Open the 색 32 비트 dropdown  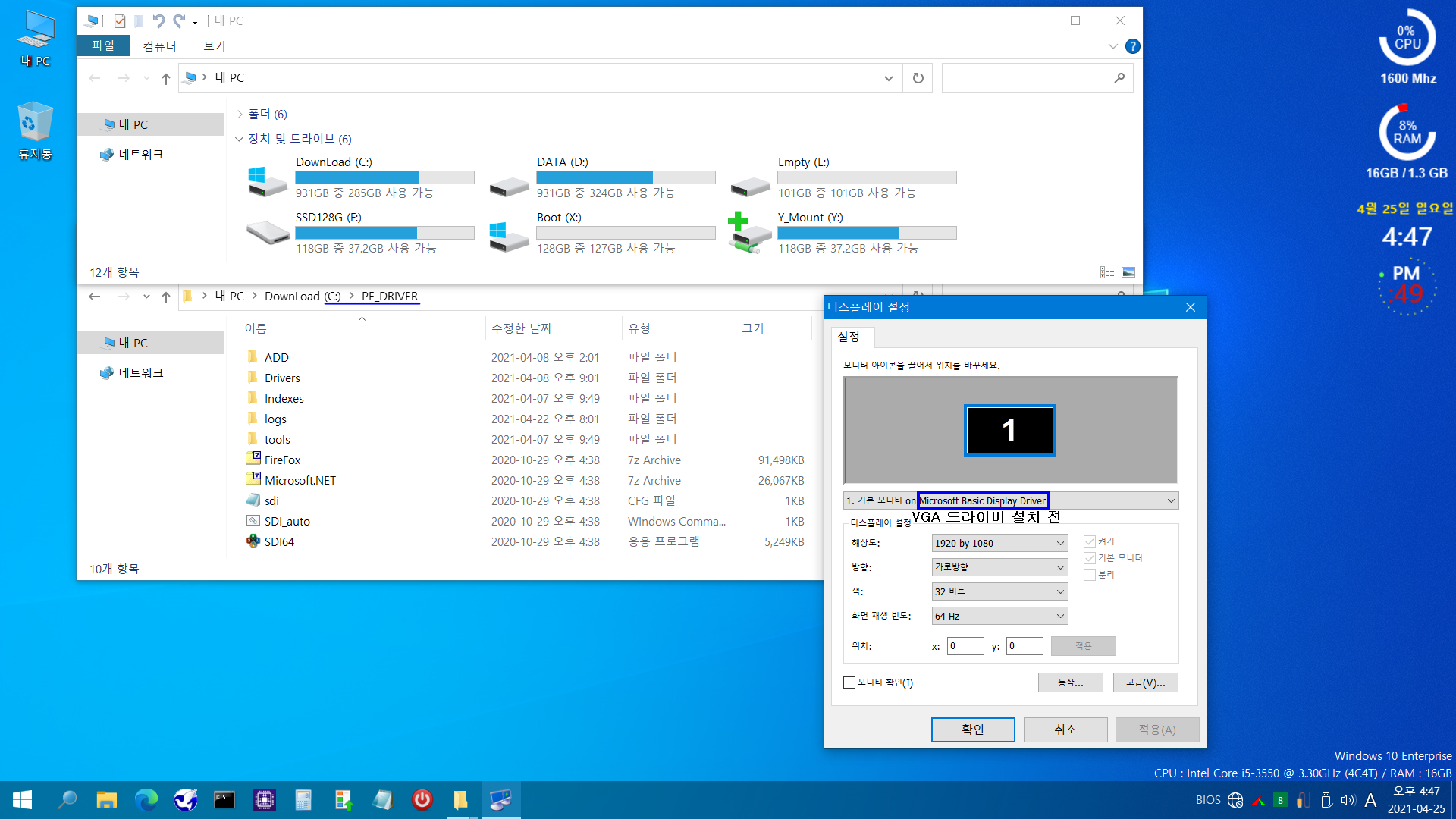tap(999, 591)
